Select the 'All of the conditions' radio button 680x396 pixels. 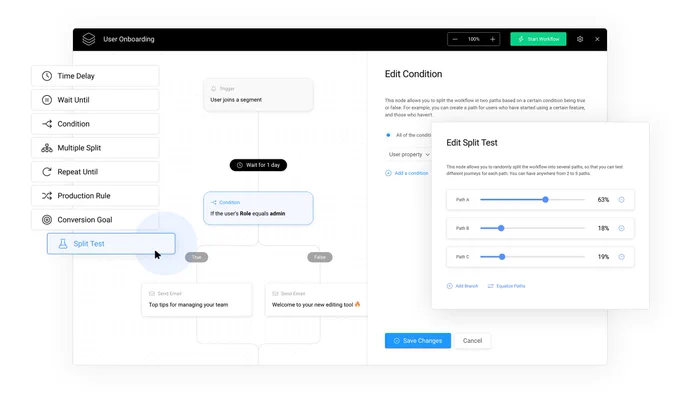pos(388,135)
